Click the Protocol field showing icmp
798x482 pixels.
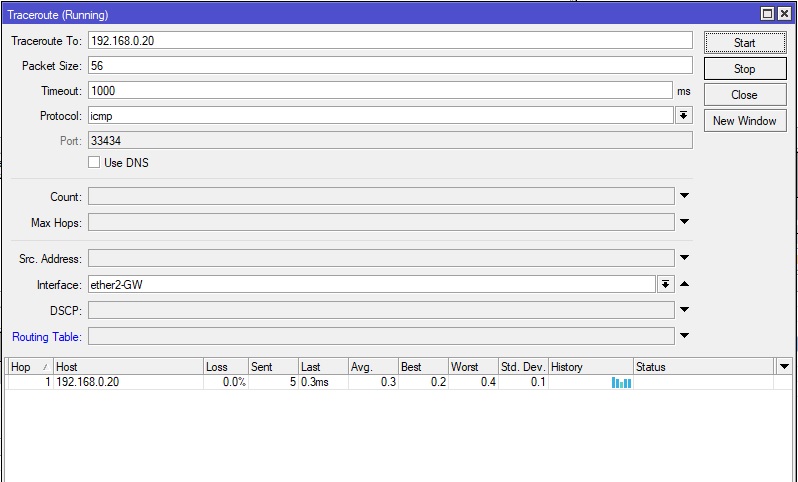(x=380, y=116)
